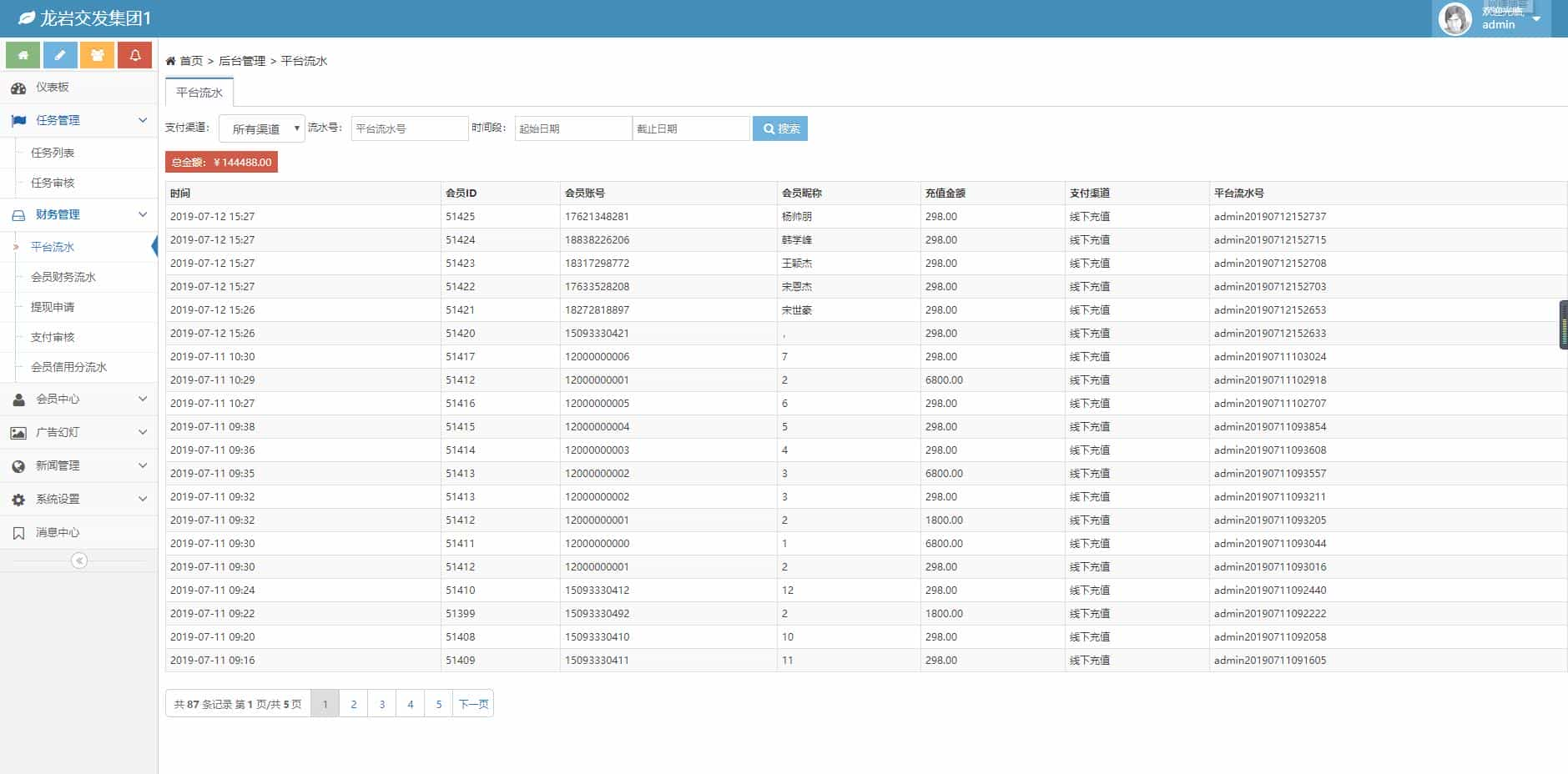Click the flag icon beside 任务管理
Screen dimensions: 1568x774
point(18,121)
